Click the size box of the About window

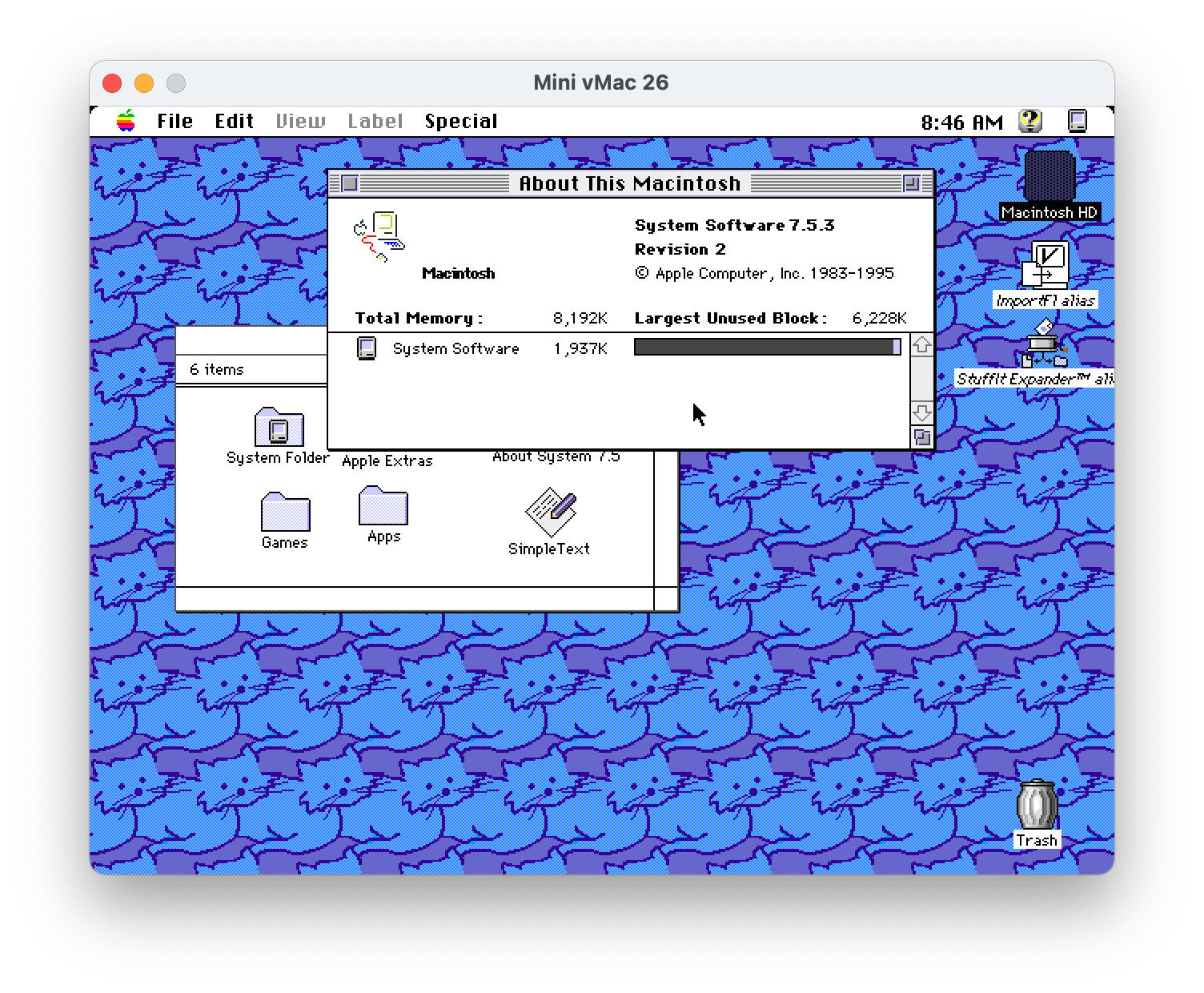pyautogui.click(x=922, y=437)
